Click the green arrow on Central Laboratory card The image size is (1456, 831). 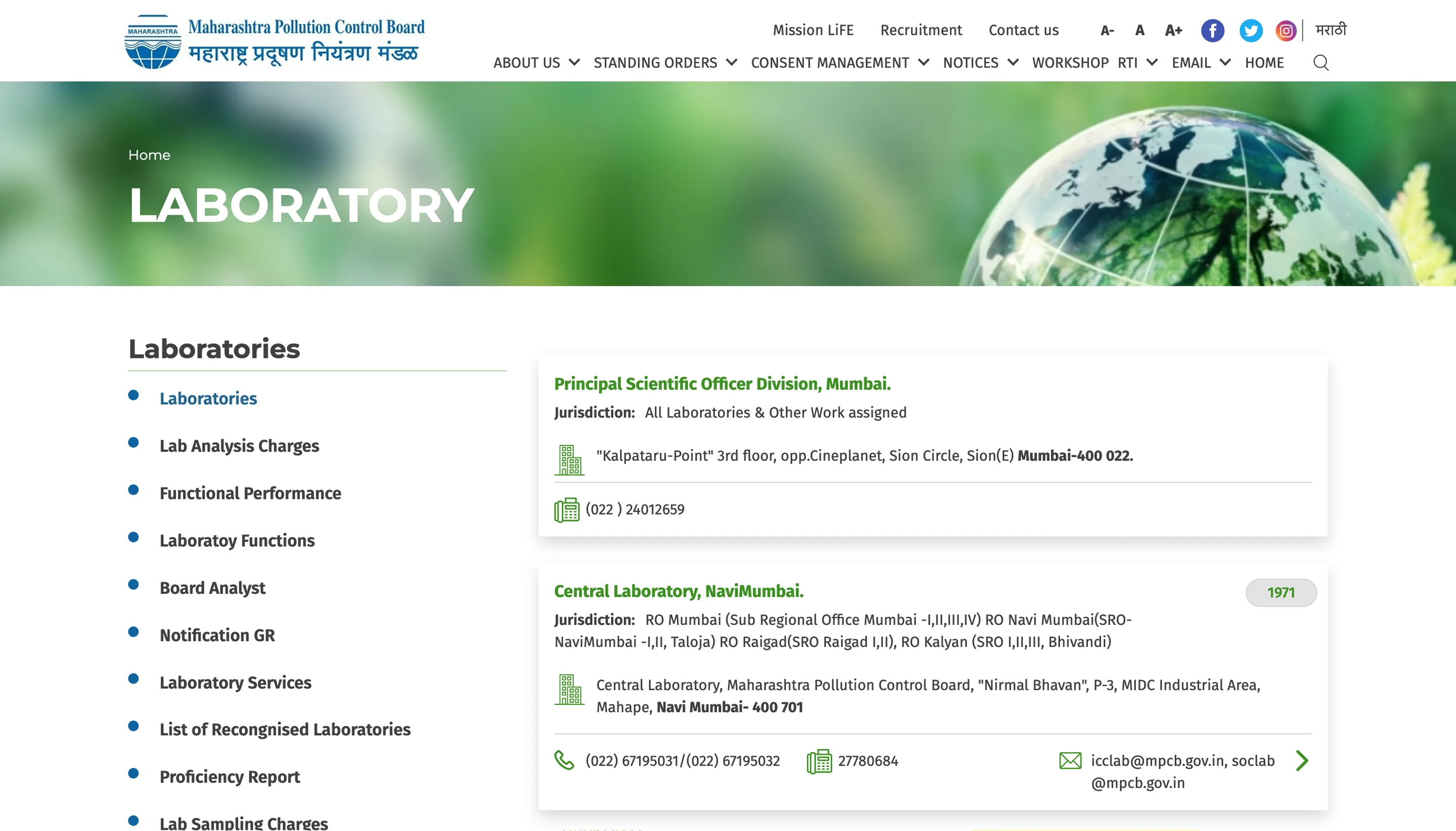click(x=1301, y=760)
